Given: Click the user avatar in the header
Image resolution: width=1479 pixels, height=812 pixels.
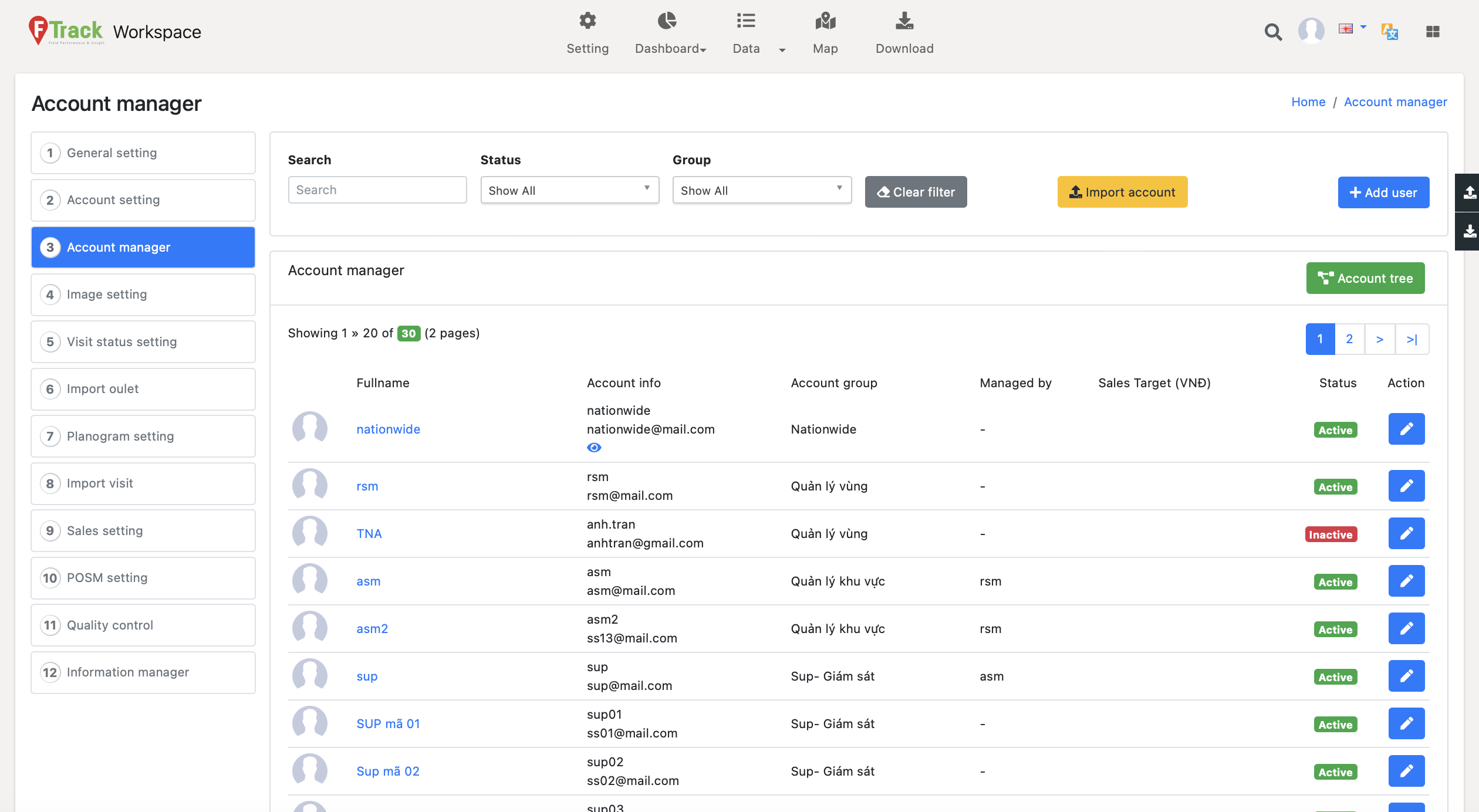Looking at the screenshot, I should [1311, 31].
